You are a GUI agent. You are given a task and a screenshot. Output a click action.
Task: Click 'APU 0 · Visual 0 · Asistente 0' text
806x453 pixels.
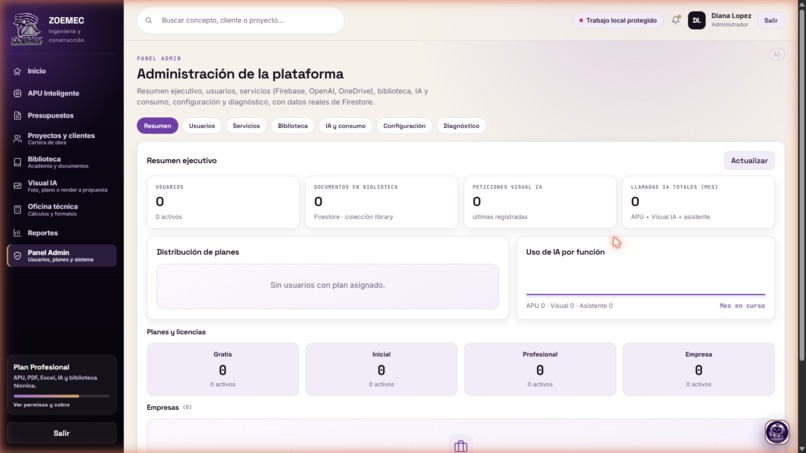tap(569, 305)
